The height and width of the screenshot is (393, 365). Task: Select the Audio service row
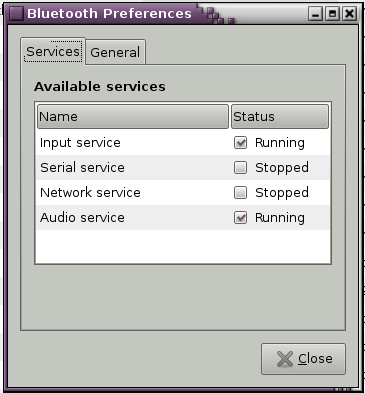pyautogui.click(x=183, y=218)
